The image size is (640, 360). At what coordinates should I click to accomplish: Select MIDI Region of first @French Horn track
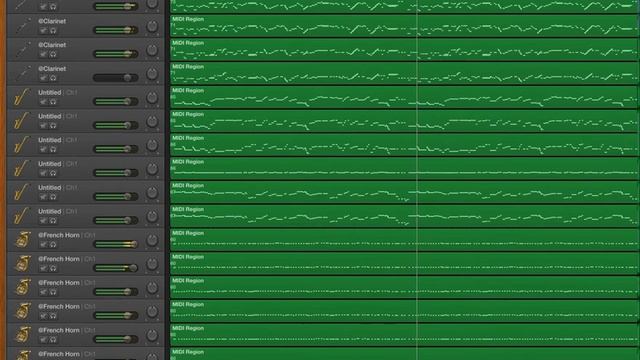pos(404,240)
